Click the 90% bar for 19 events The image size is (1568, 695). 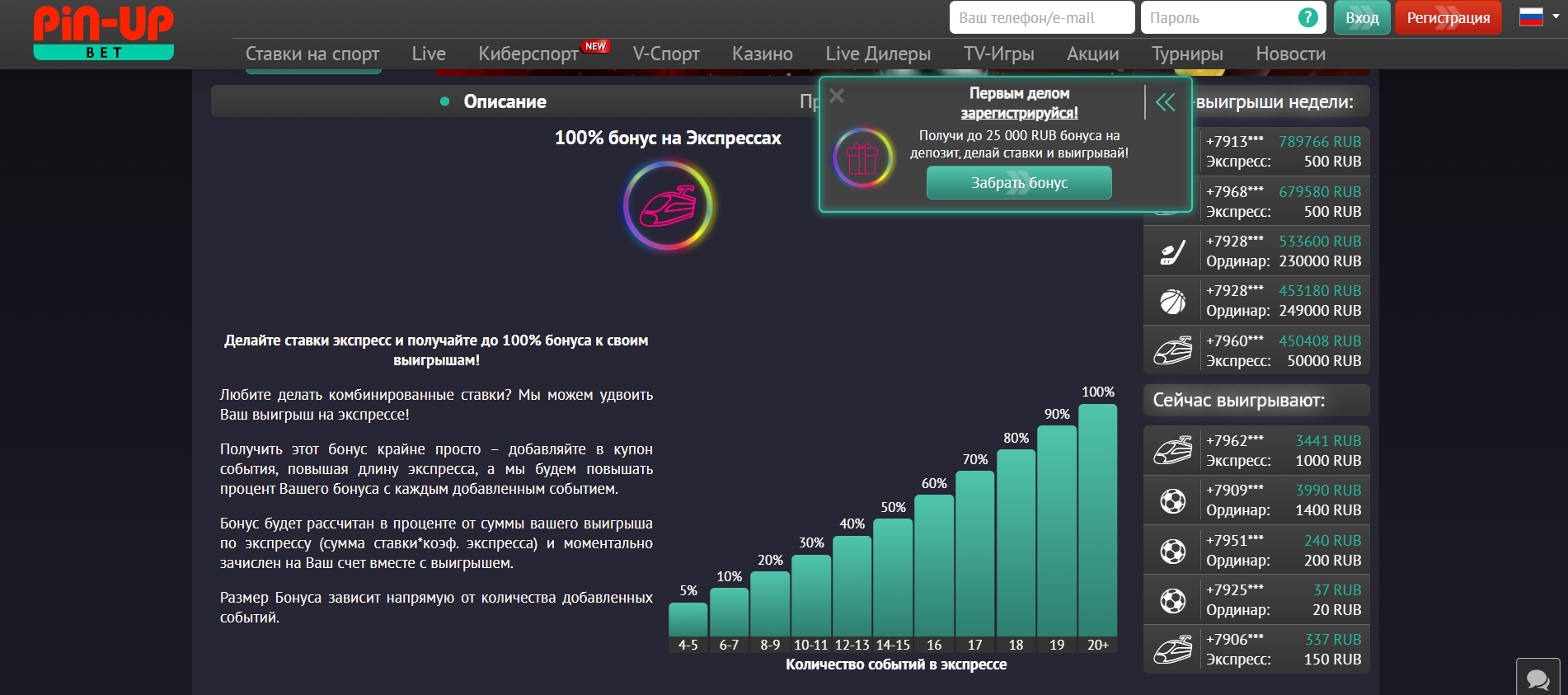point(1057,530)
